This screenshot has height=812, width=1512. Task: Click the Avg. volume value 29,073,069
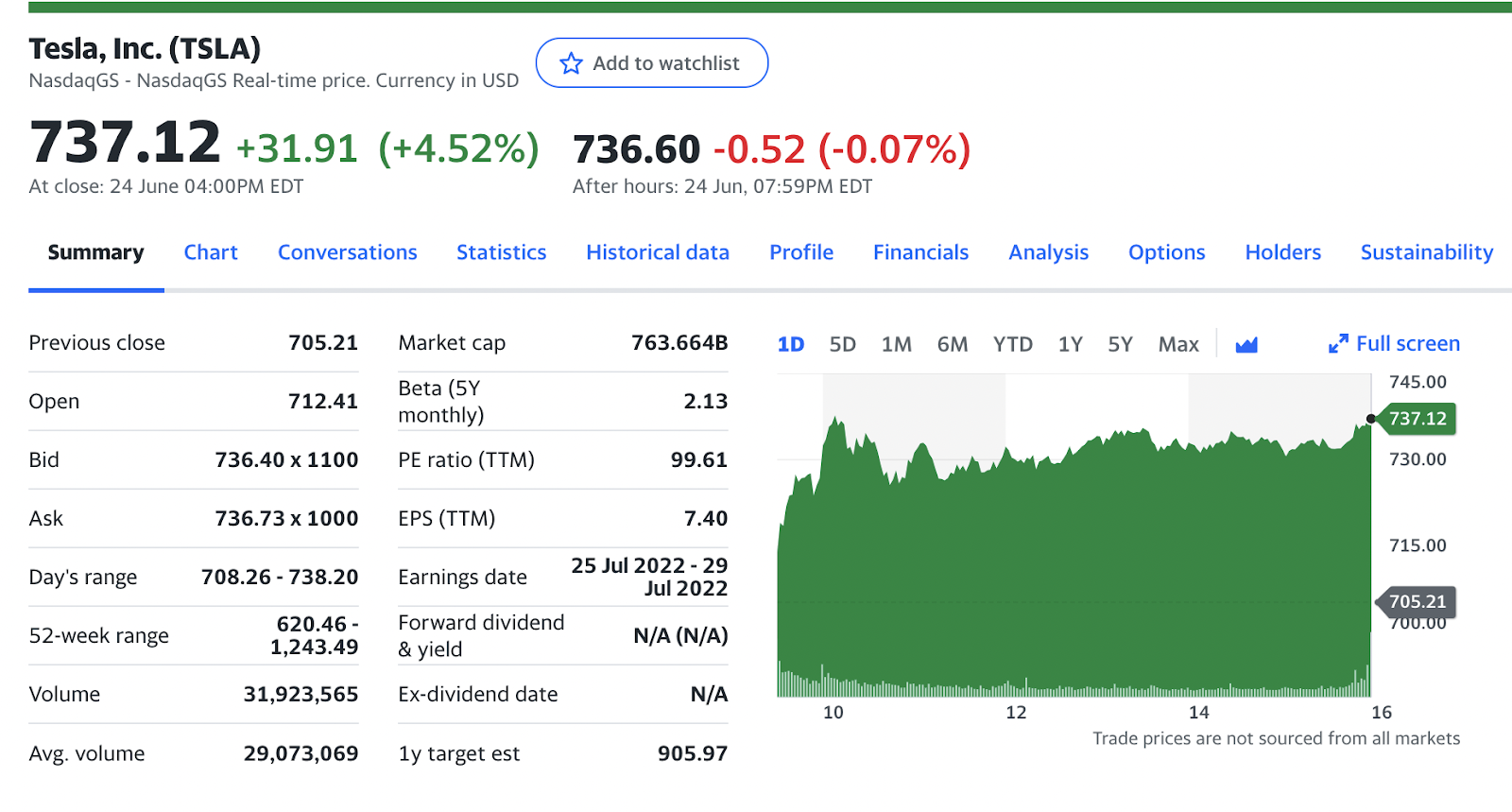(301, 753)
